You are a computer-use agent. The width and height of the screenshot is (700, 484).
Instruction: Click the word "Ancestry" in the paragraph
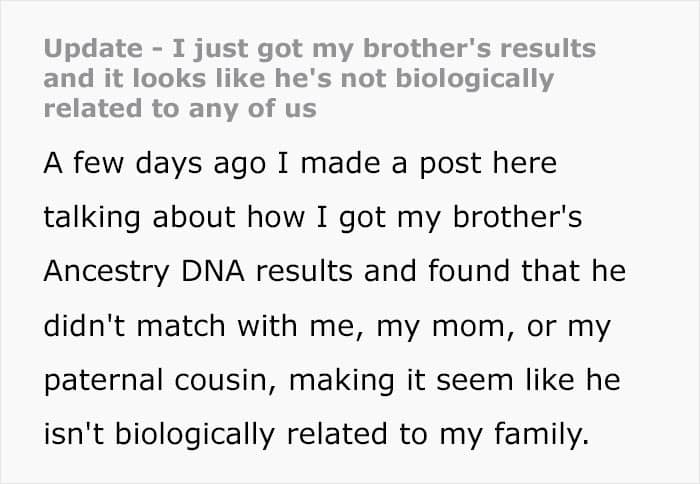pos(106,271)
